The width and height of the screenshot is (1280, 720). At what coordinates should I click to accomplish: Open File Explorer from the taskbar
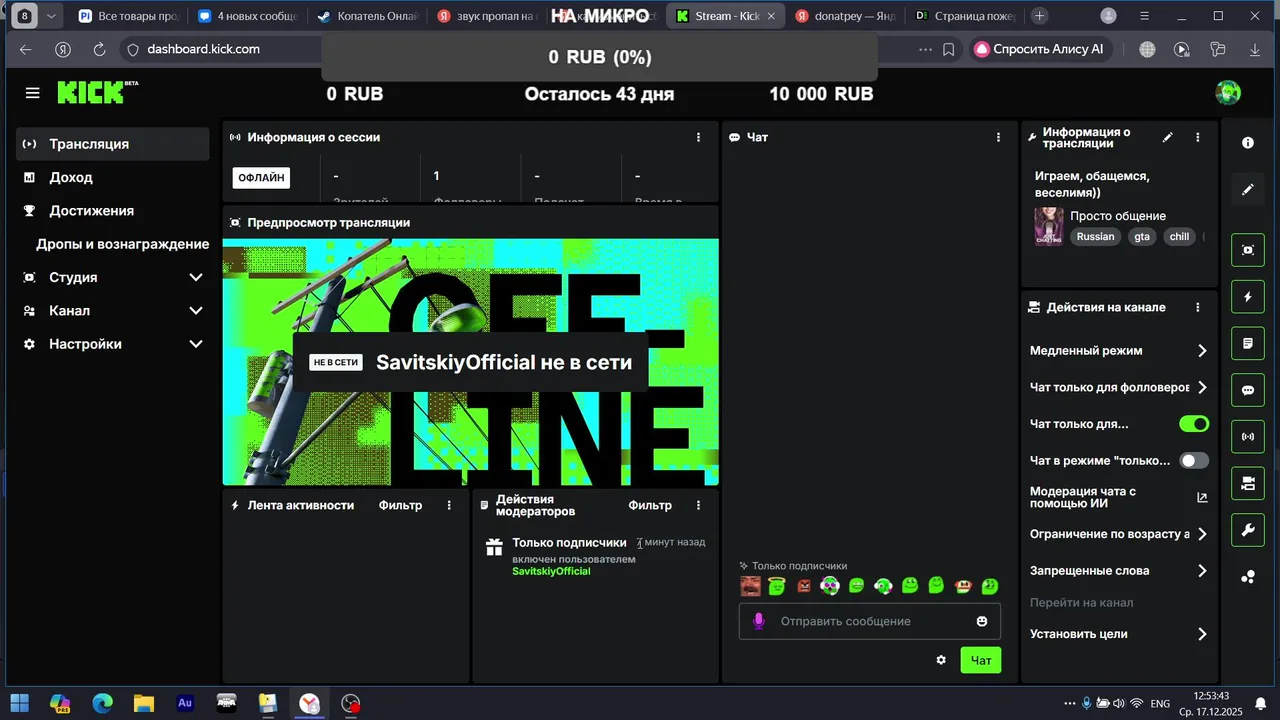144,704
